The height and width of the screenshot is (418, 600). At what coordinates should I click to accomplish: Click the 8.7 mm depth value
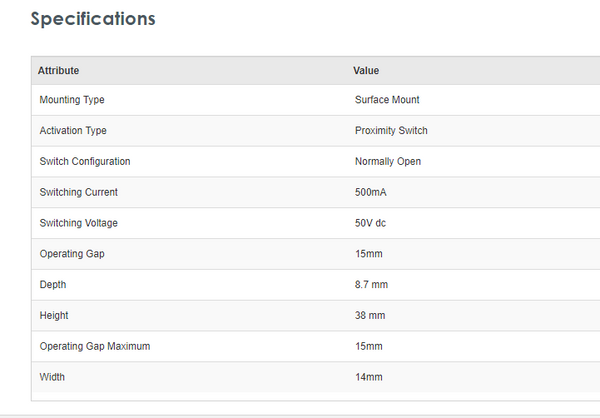(371, 285)
